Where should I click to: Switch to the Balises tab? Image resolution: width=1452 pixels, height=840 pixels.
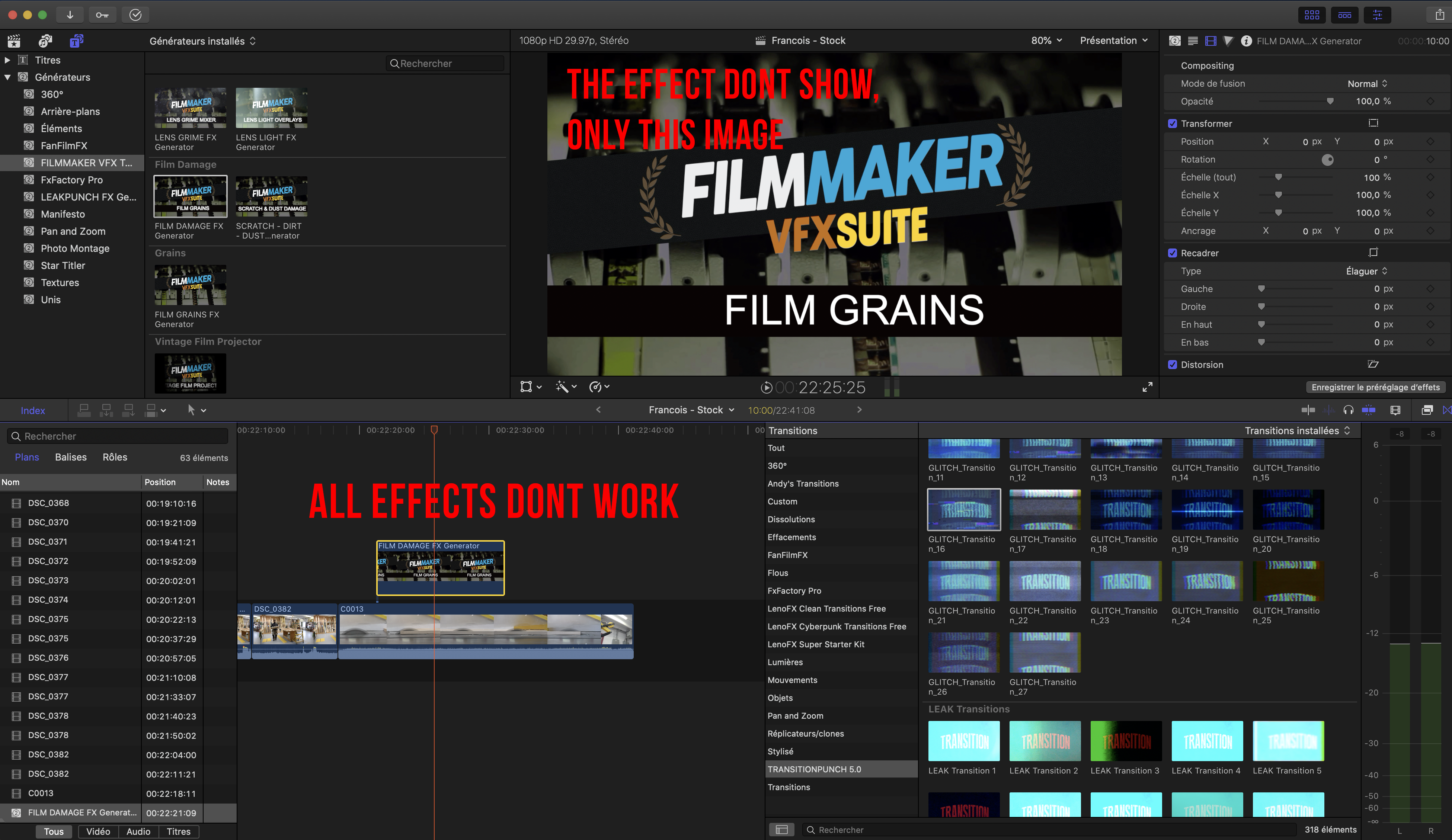pyautogui.click(x=71, y=457)
